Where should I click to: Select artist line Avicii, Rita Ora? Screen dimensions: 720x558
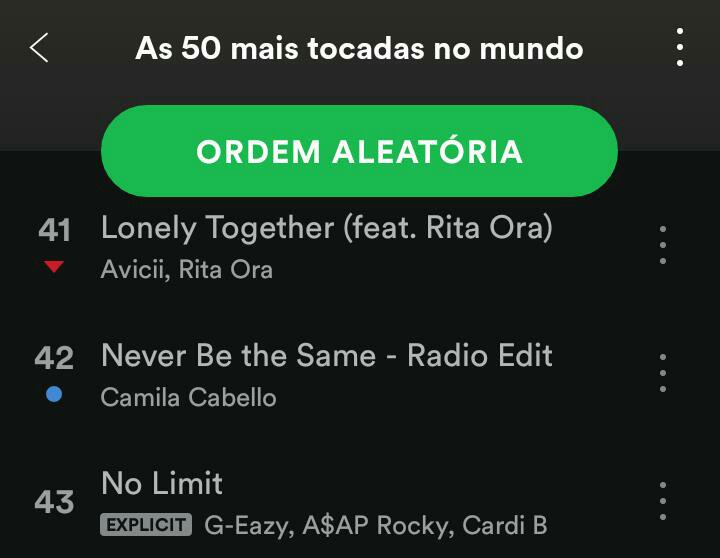click(x=187, y=269)
